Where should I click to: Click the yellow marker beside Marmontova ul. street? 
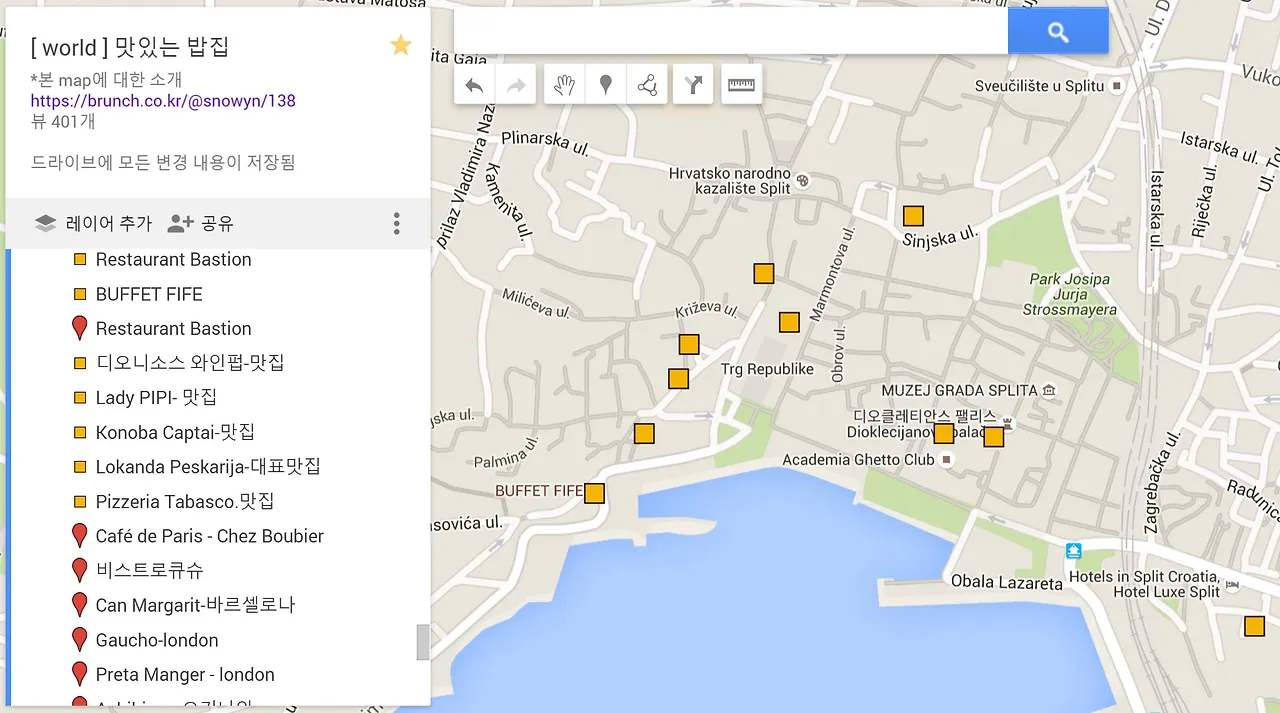tap(789, 322)
